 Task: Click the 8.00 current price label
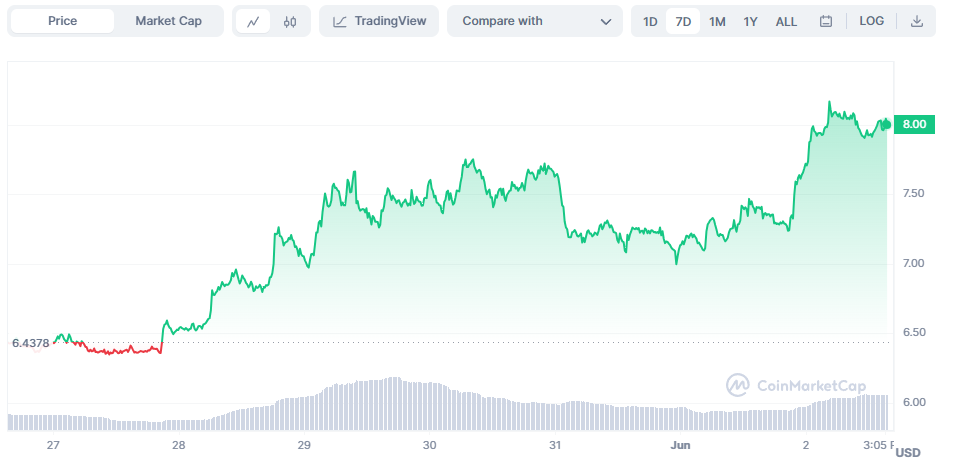pos(914,124)
